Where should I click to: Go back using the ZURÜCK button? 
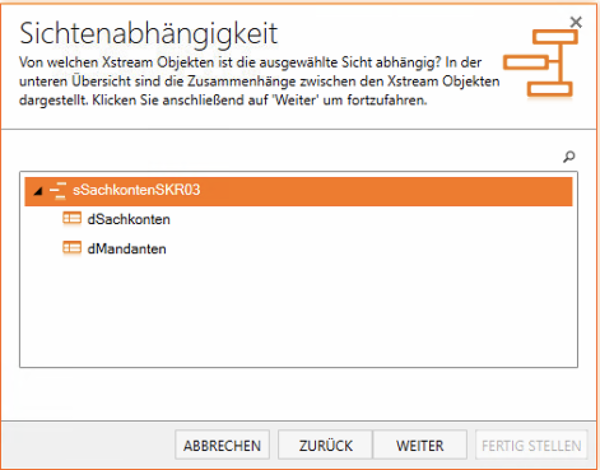(322, 445)
